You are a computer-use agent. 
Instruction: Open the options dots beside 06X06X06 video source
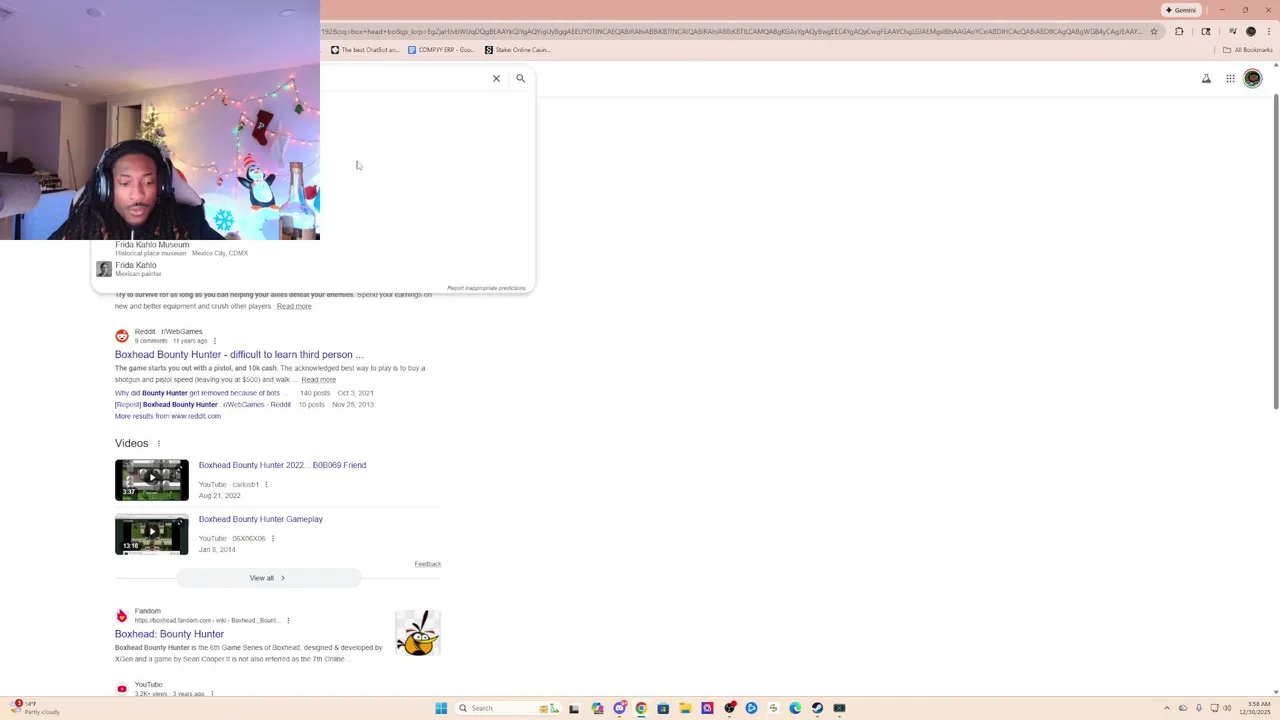272,539
